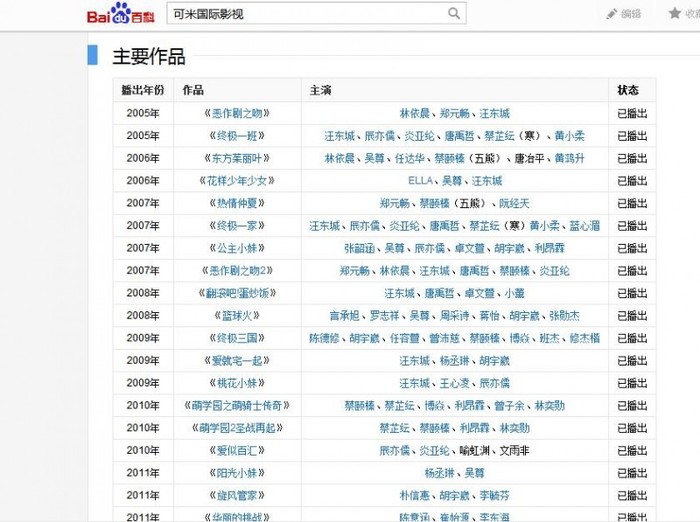Open the 《终极三国》 work link

237,338
